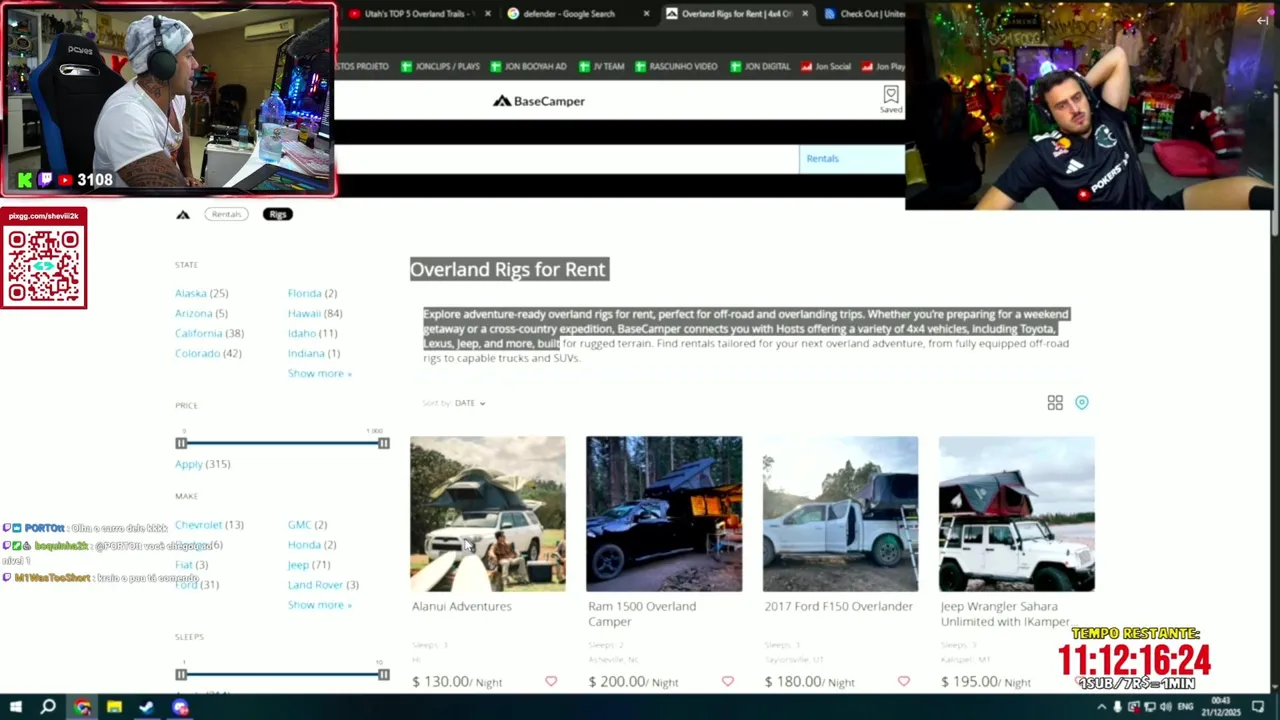Open the Windows notification center icon
This screenshot has width=1280, height=720.
pos(1259,707)
